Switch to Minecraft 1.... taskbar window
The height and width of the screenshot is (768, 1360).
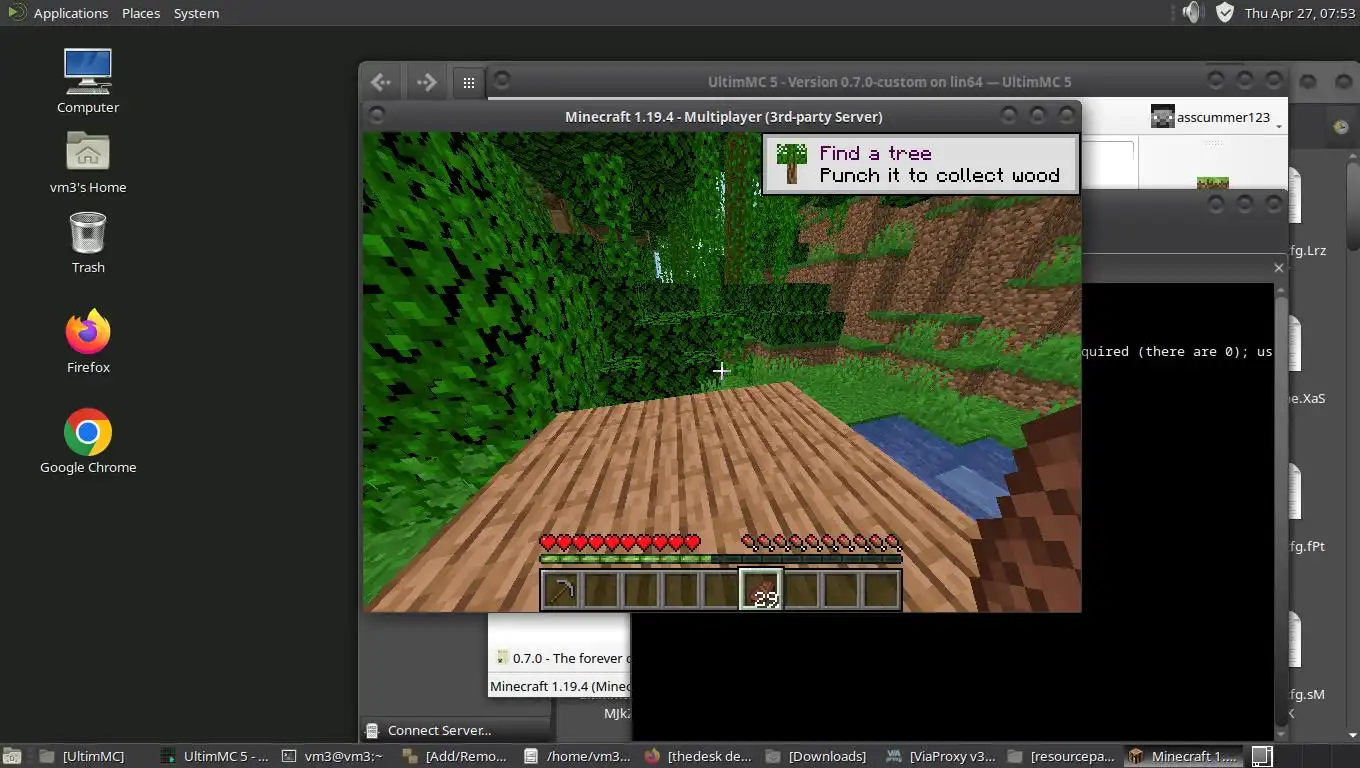(x=1183, y=756)
